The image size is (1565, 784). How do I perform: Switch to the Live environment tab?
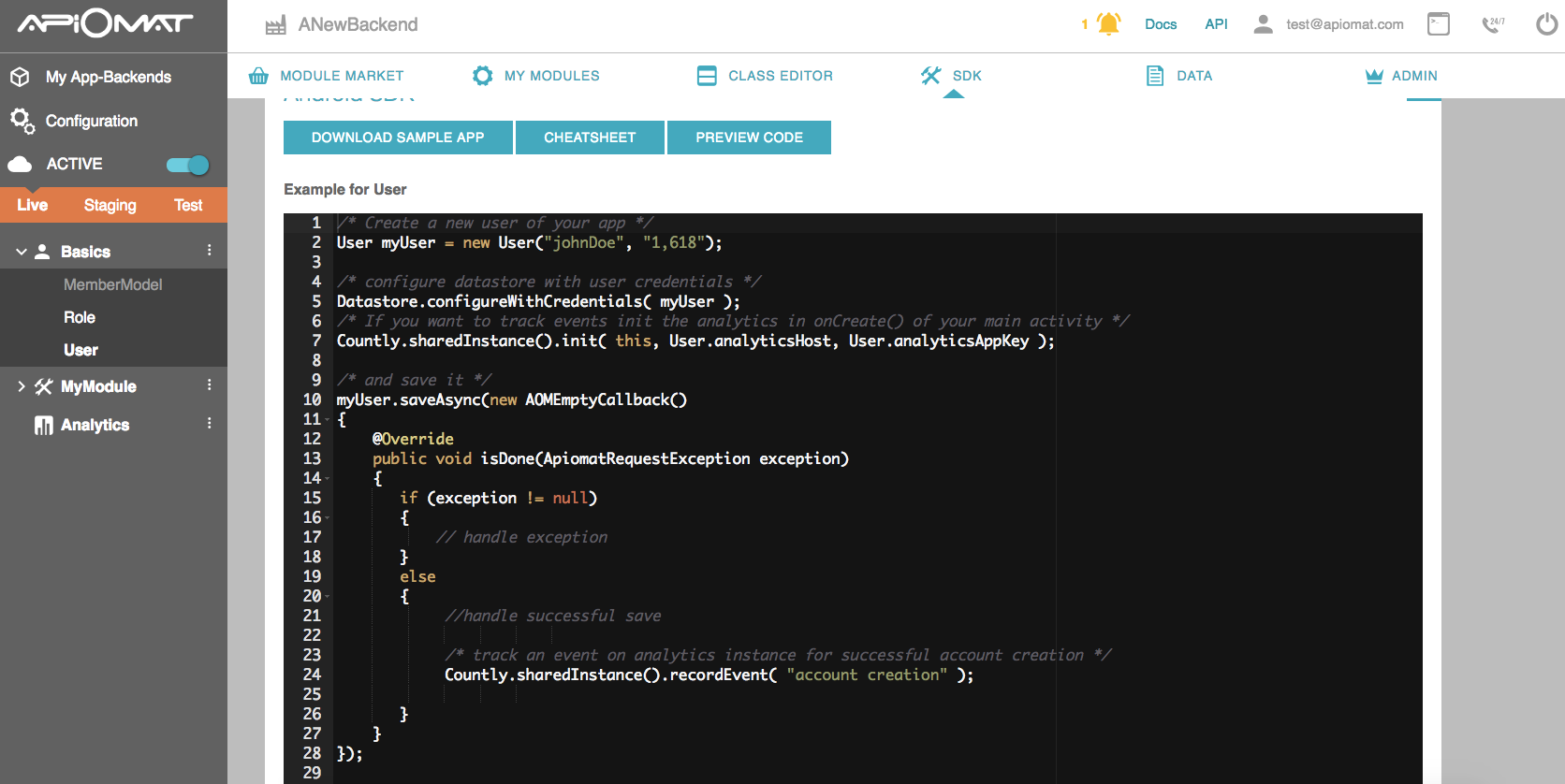(x=33, y=205)
